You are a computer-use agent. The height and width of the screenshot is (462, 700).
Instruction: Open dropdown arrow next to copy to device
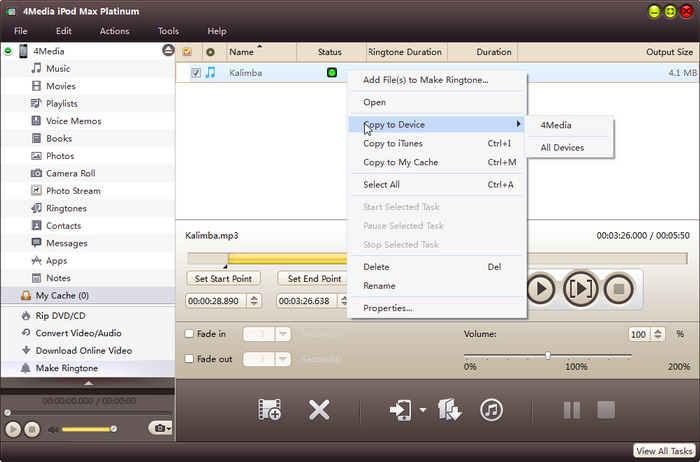click(x=425, y=410)
